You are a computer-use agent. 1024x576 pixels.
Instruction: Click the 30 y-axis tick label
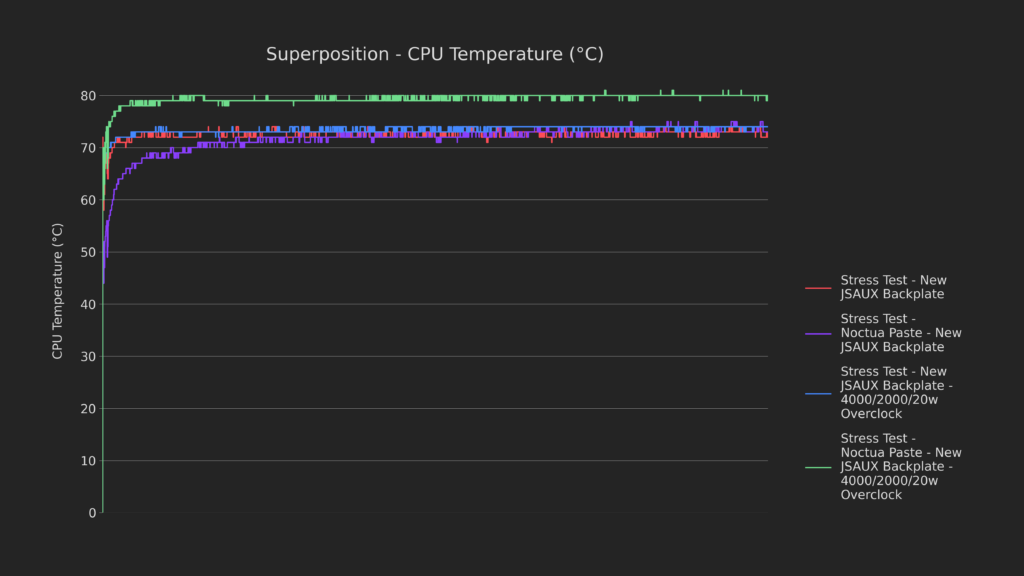pos(88,356)
